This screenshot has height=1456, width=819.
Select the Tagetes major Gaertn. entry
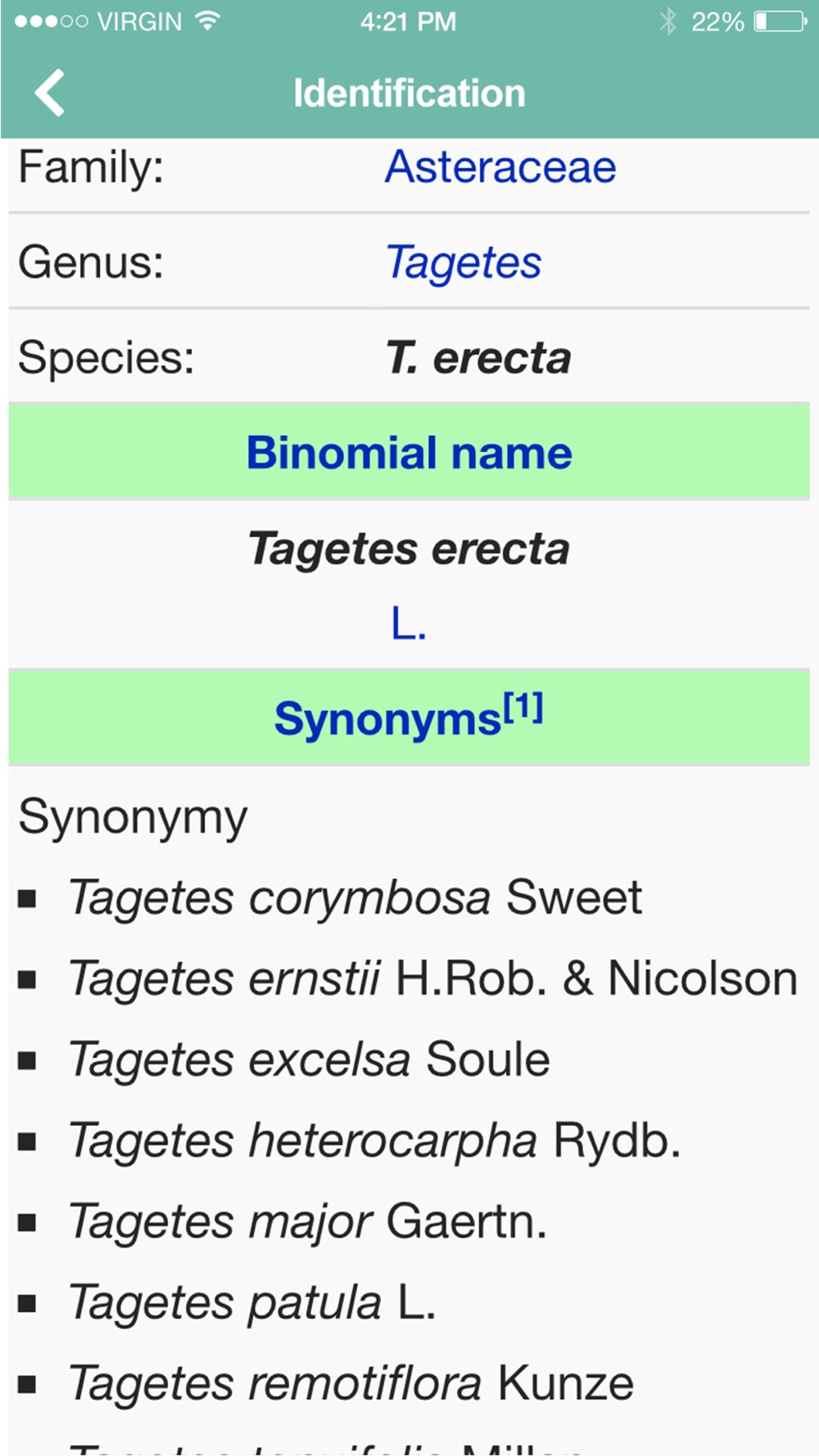(307, 1222)
